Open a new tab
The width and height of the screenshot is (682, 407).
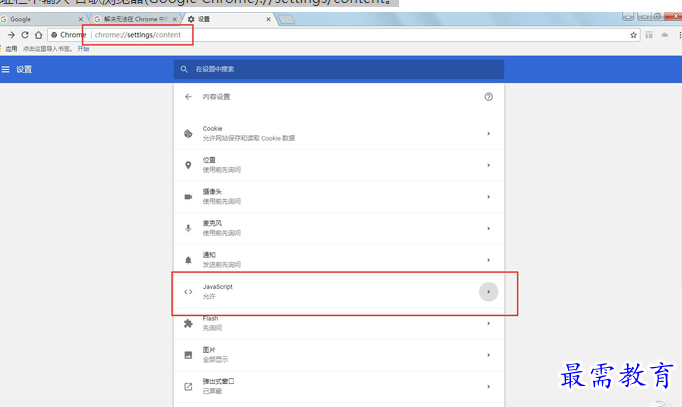pos(287,20)
